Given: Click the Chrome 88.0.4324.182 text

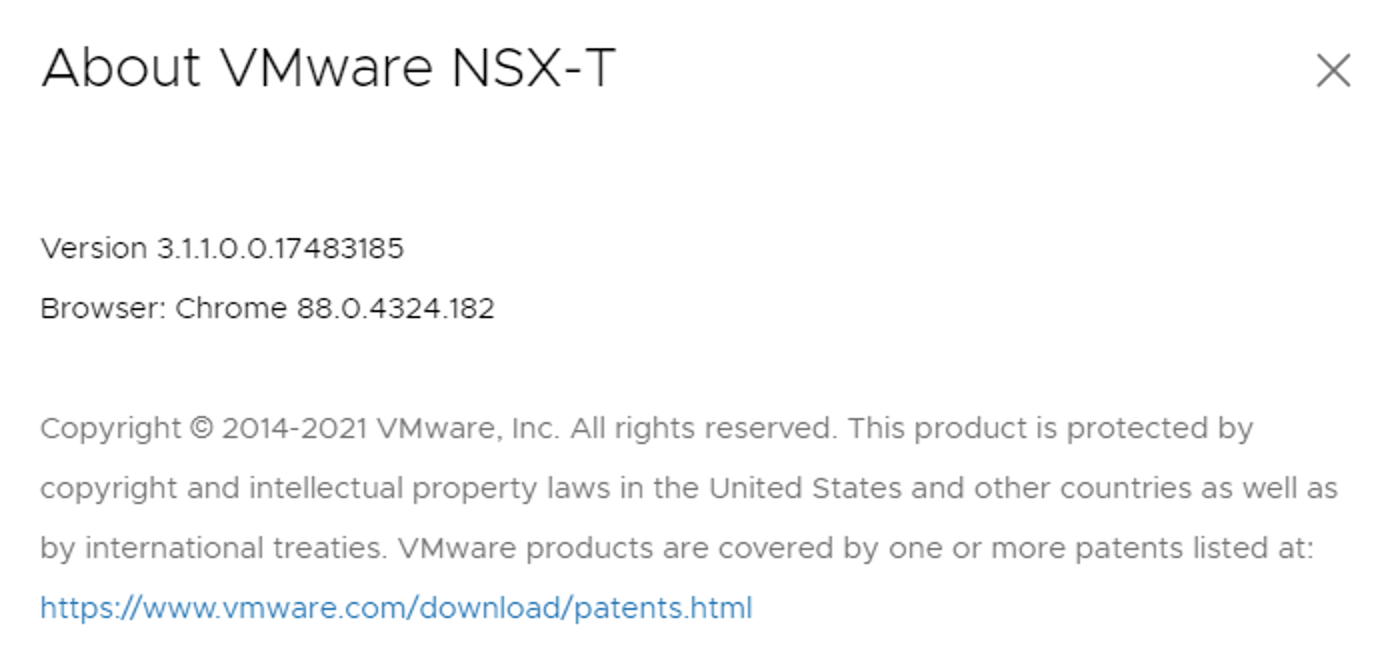Looking at the screenshot, I should click(x=335, y=308).
